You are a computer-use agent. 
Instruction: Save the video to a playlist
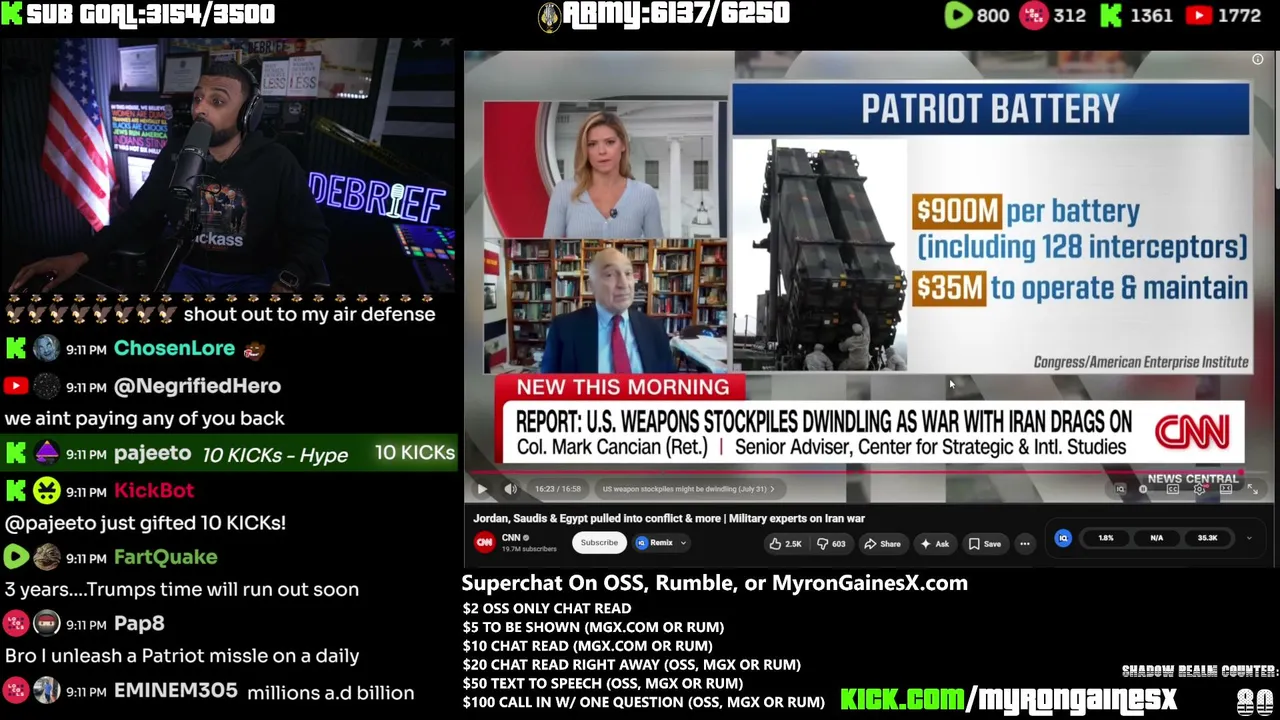point(984,544)
